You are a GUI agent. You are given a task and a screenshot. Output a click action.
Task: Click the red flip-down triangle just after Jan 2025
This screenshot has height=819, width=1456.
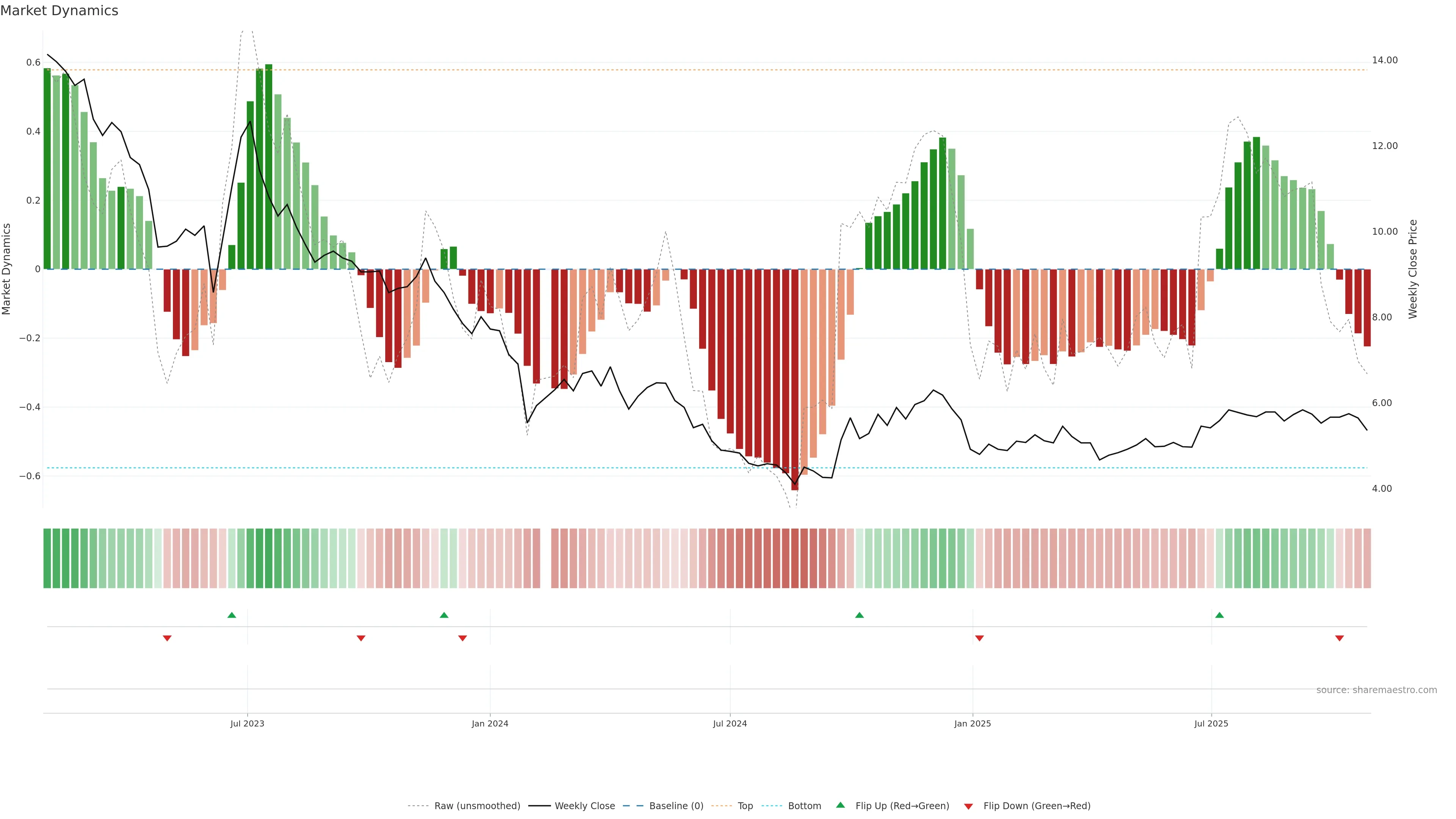979,638
